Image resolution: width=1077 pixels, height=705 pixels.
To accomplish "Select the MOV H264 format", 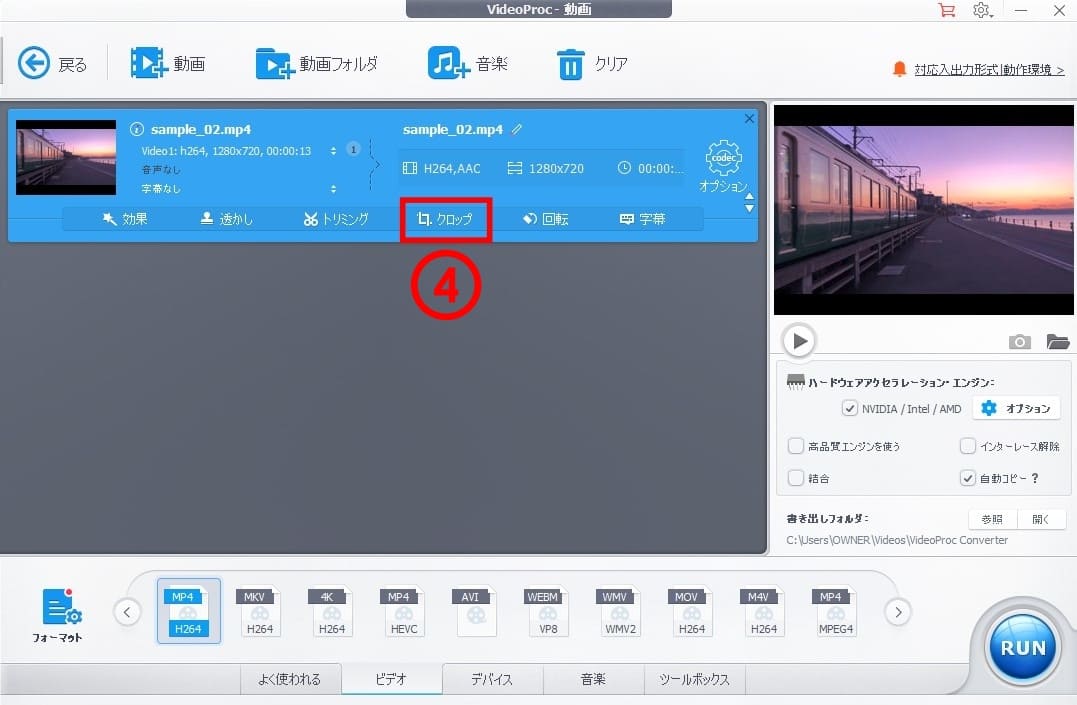I will click(x=692, y=611).
